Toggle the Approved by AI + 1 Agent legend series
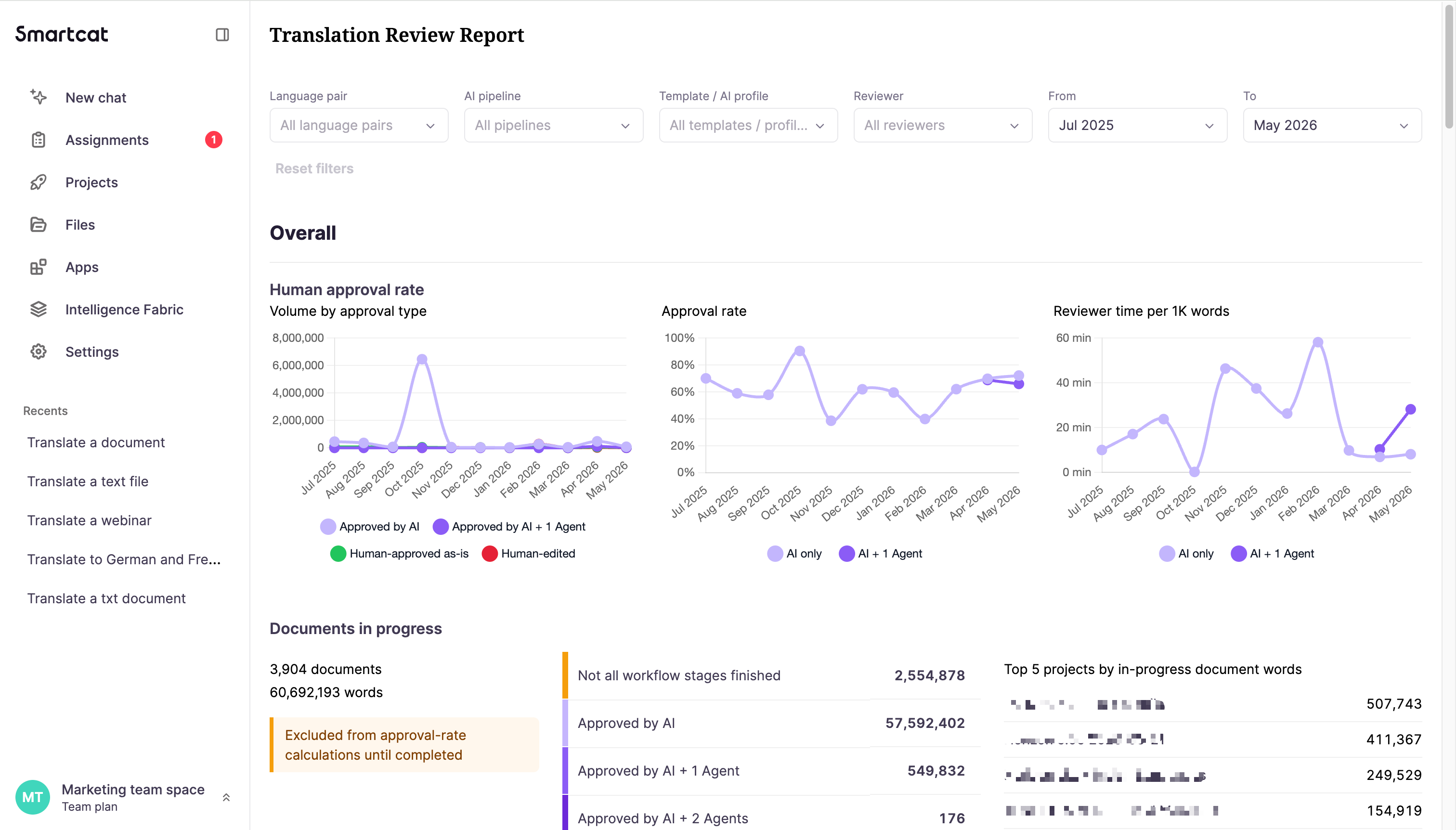Image resolution: width=1456 pixels, height=830 pixels. (x=509, y=527)
